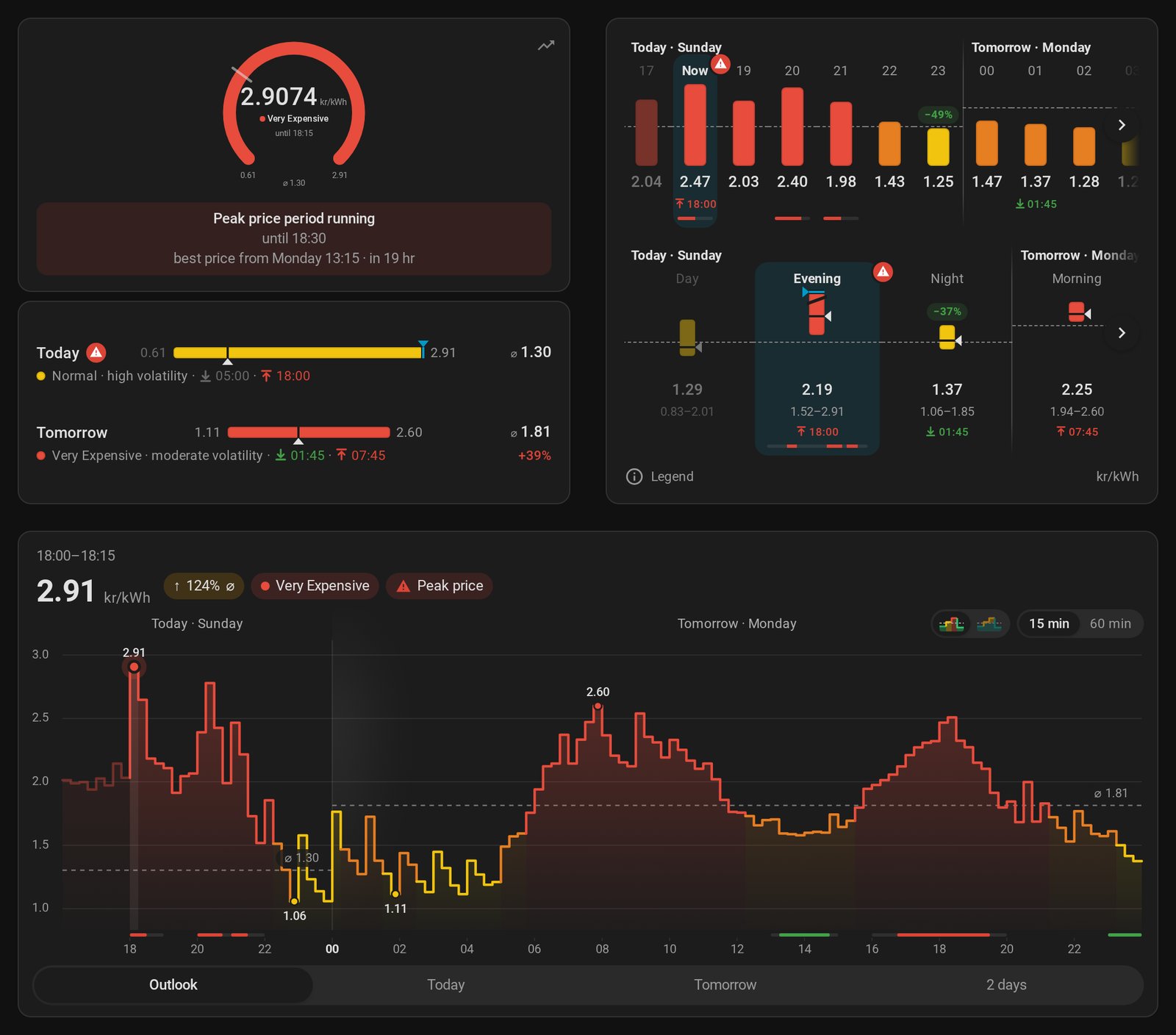Click the 2.60 peak marker on tomorrow's curve
1176x1035 pixels.
click(x=598, y=706)
